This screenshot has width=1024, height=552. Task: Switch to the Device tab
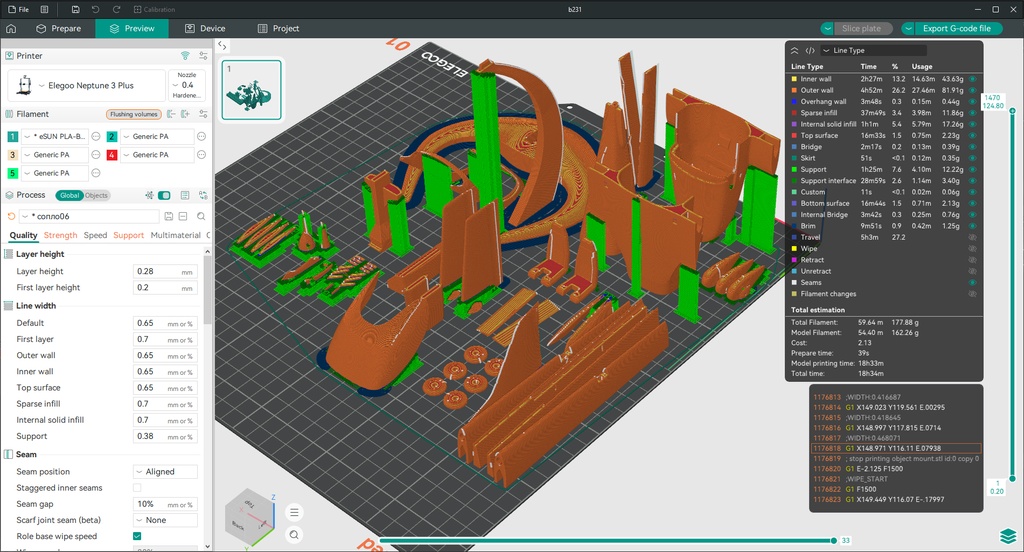205,29
